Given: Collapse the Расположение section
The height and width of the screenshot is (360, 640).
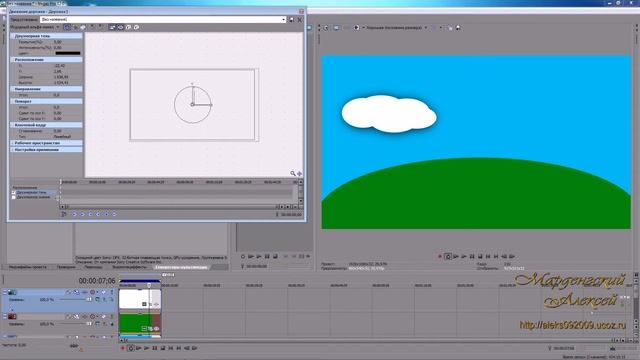Looking at the screenshot, I should 12,60.
